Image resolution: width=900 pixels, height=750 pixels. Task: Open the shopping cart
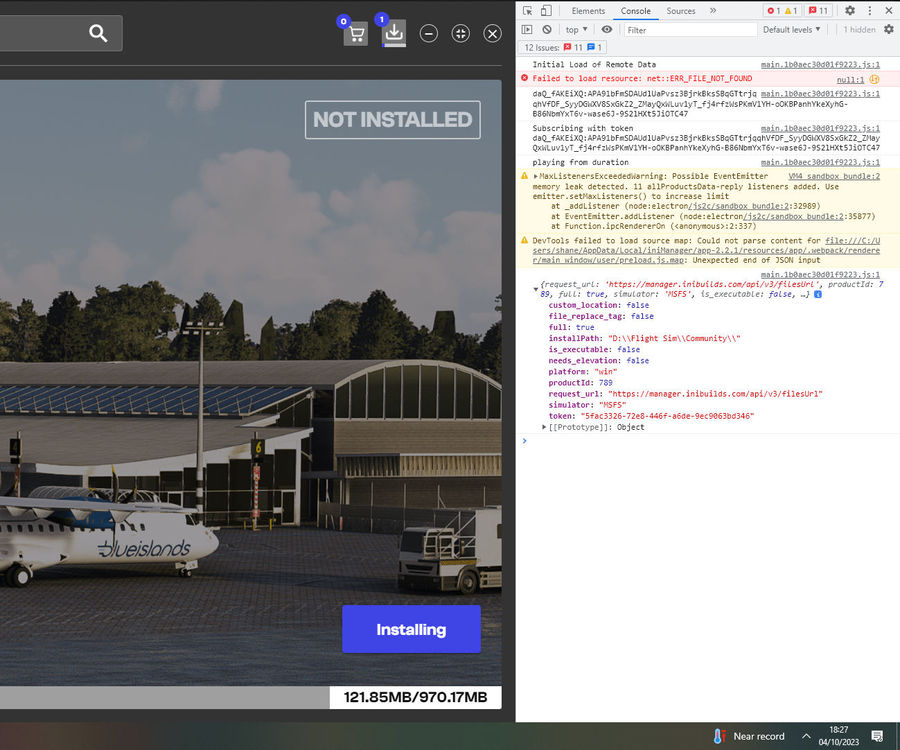tap(355, 34)
